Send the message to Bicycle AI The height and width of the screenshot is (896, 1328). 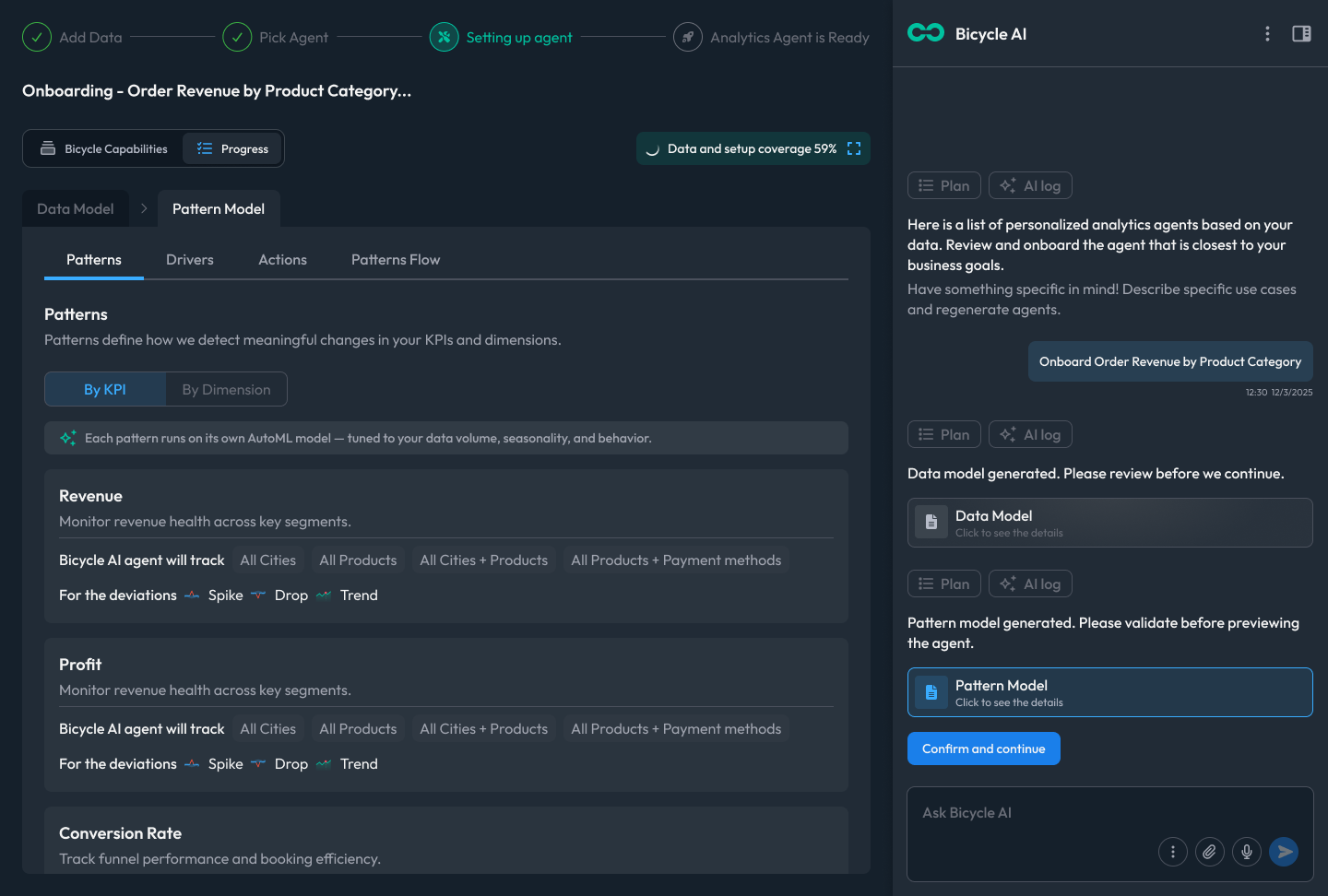click(1284, 852)
